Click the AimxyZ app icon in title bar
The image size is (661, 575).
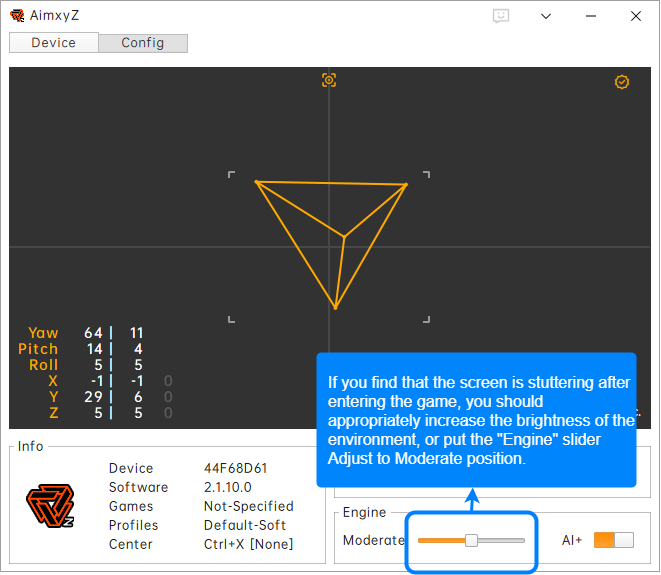pyautogui.click(x=17, y=16)
